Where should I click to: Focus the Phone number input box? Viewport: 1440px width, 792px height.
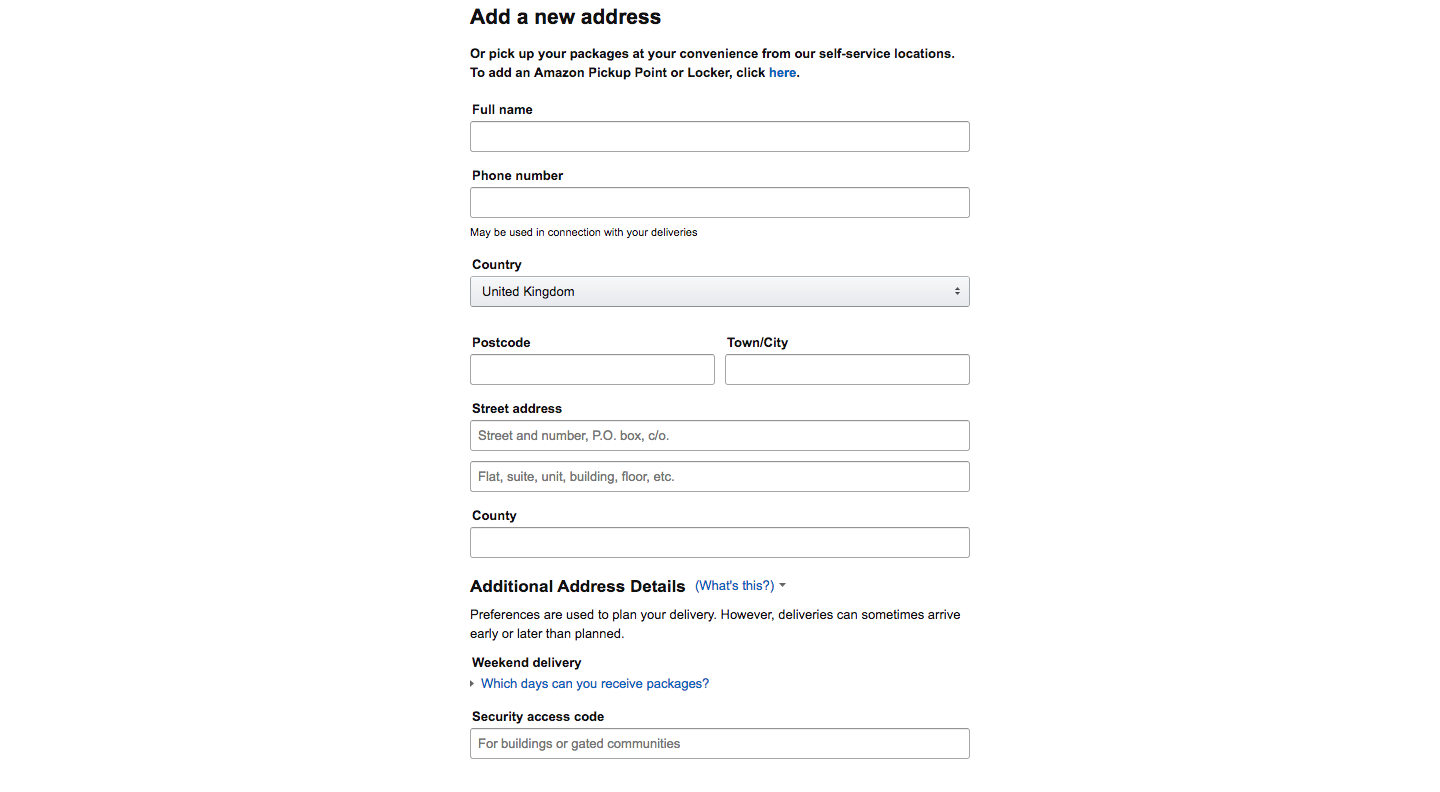click(x=719, y=203)
